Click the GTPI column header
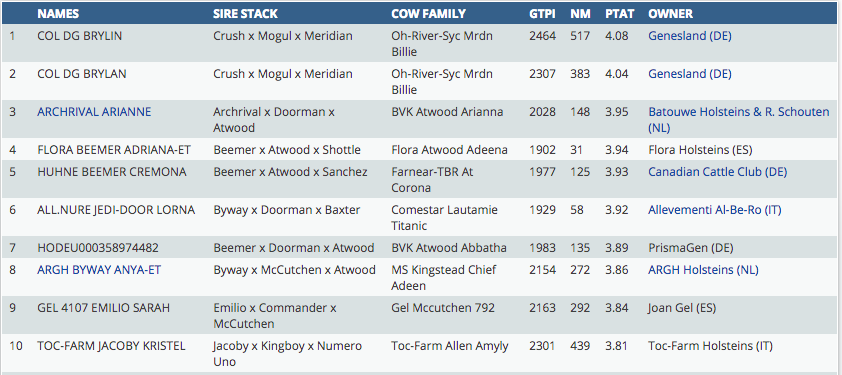Screen dimensions: 842x375 tap(542, 14)
